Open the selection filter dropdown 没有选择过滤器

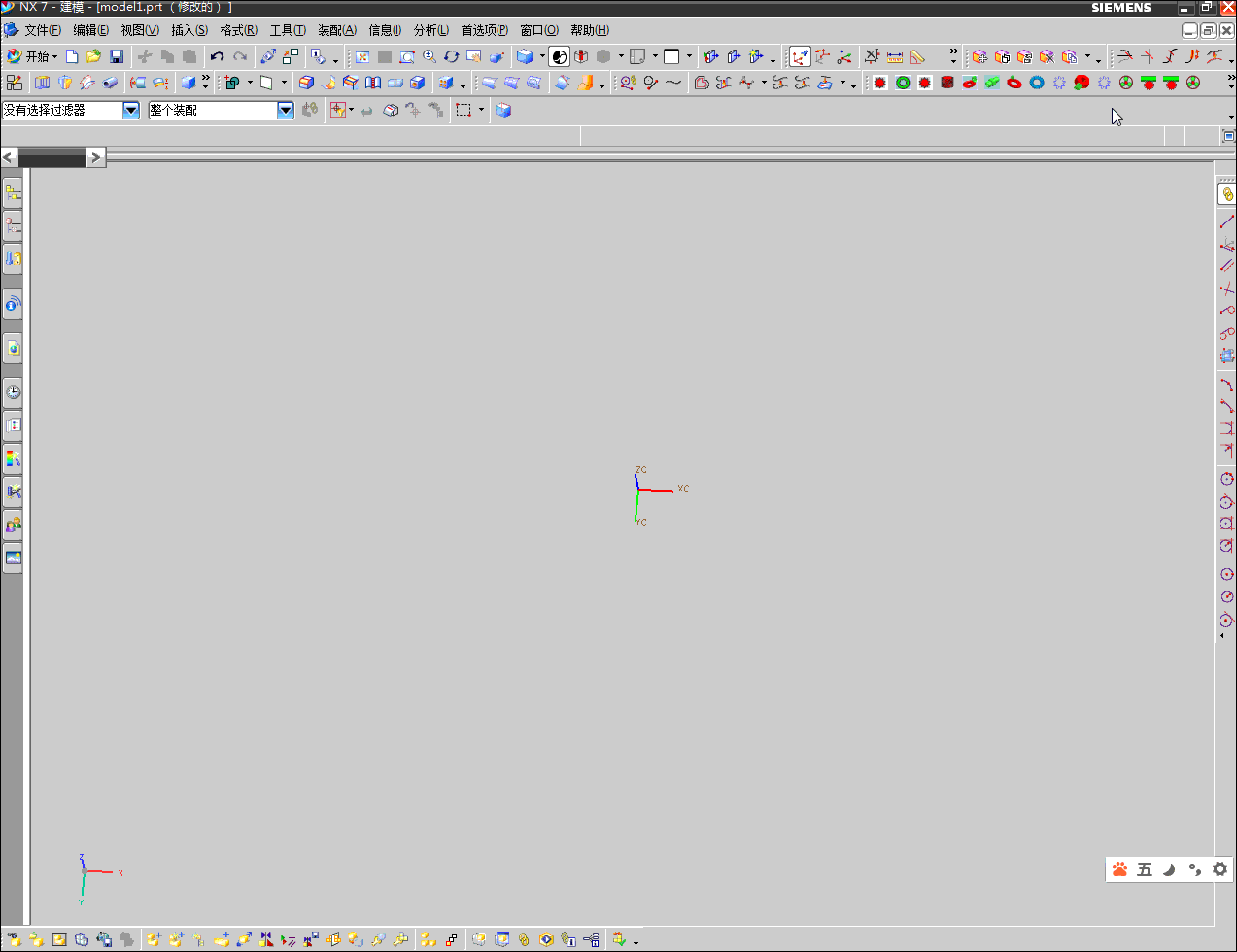pyautogui.click(x=131, y=110)
